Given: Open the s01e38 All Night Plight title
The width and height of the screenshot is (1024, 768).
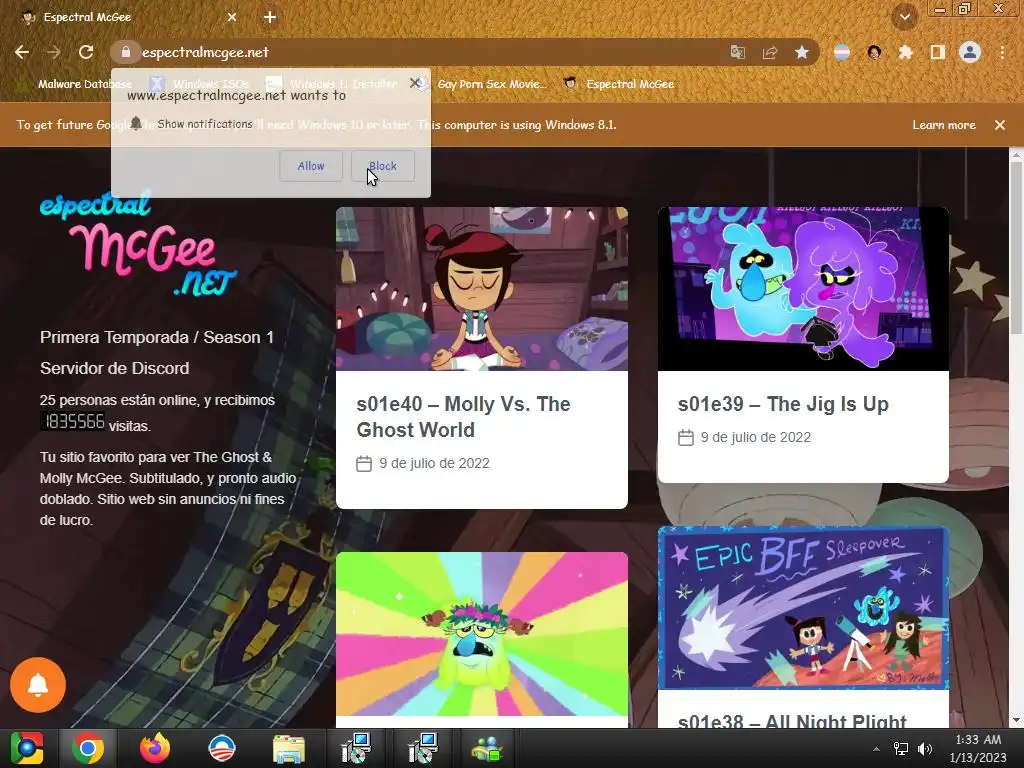Looking at the screenshot, I should click(792, 720).
